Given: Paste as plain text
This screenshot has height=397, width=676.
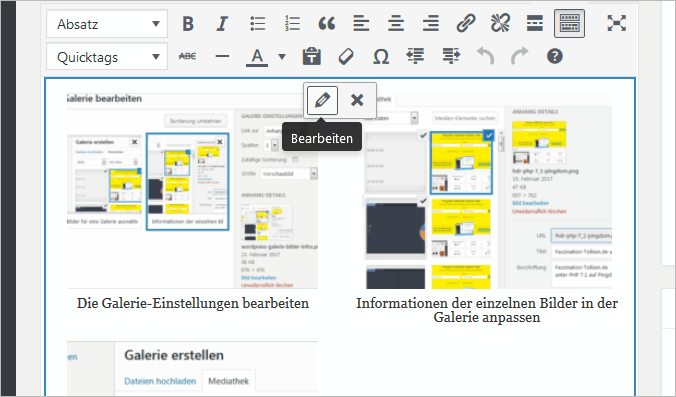Looking at the screenshot, I should (311, 56).
